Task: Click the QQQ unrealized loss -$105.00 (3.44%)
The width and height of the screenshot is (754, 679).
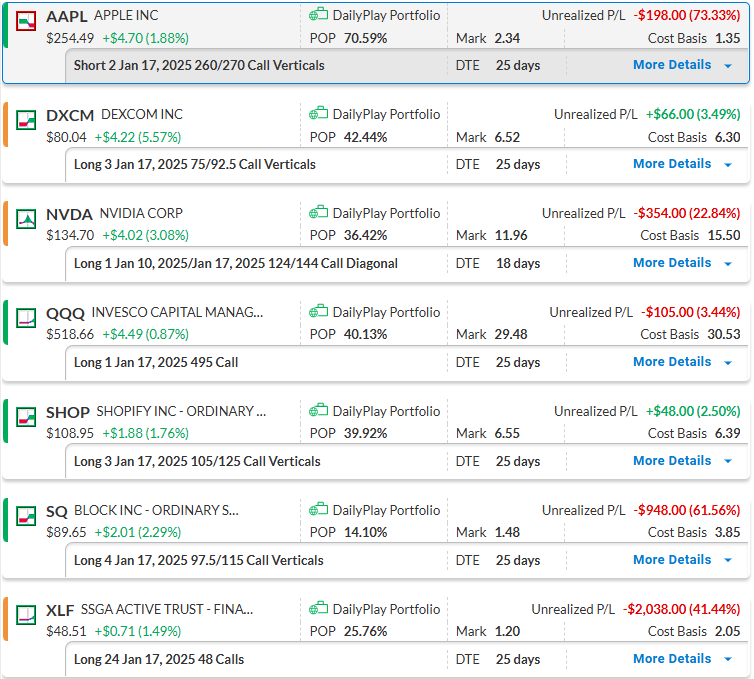Action: (691, 312)
